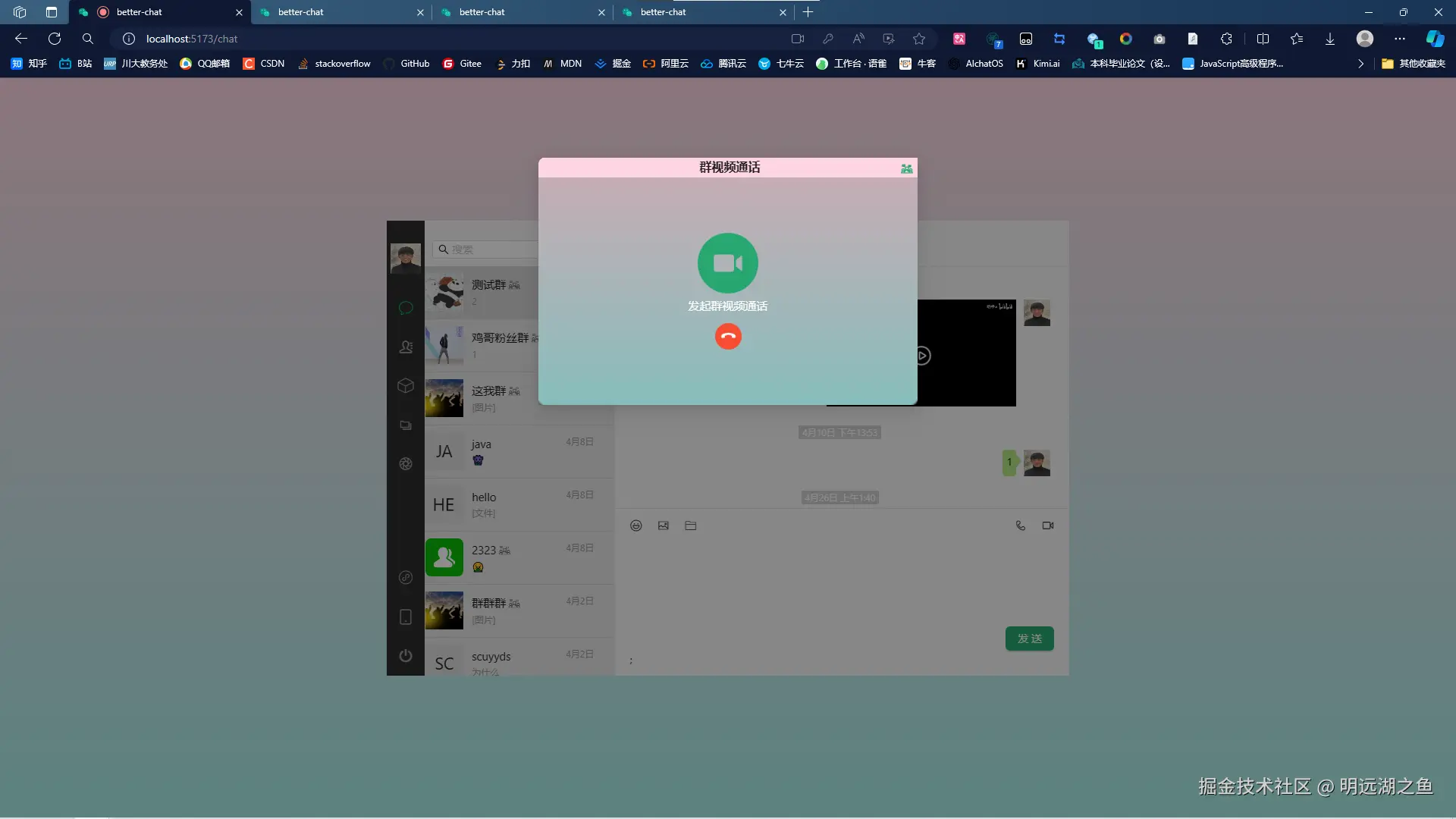The width and height of the screenshot is (1456, 819).
Task: Click the smartphone icon in the sidebar
Action: click(406, 617)
